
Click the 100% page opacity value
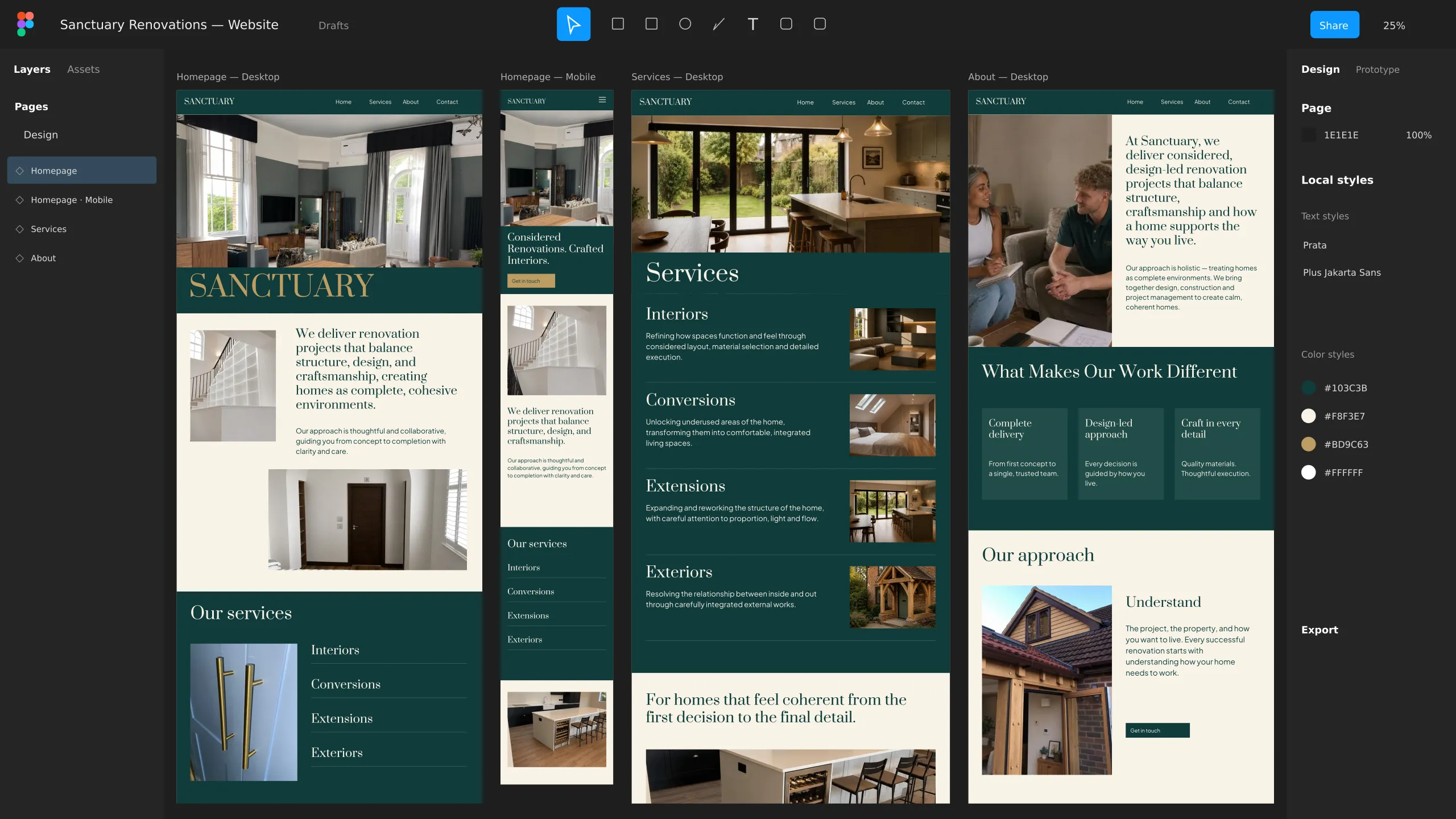[x=1418, y=135]
